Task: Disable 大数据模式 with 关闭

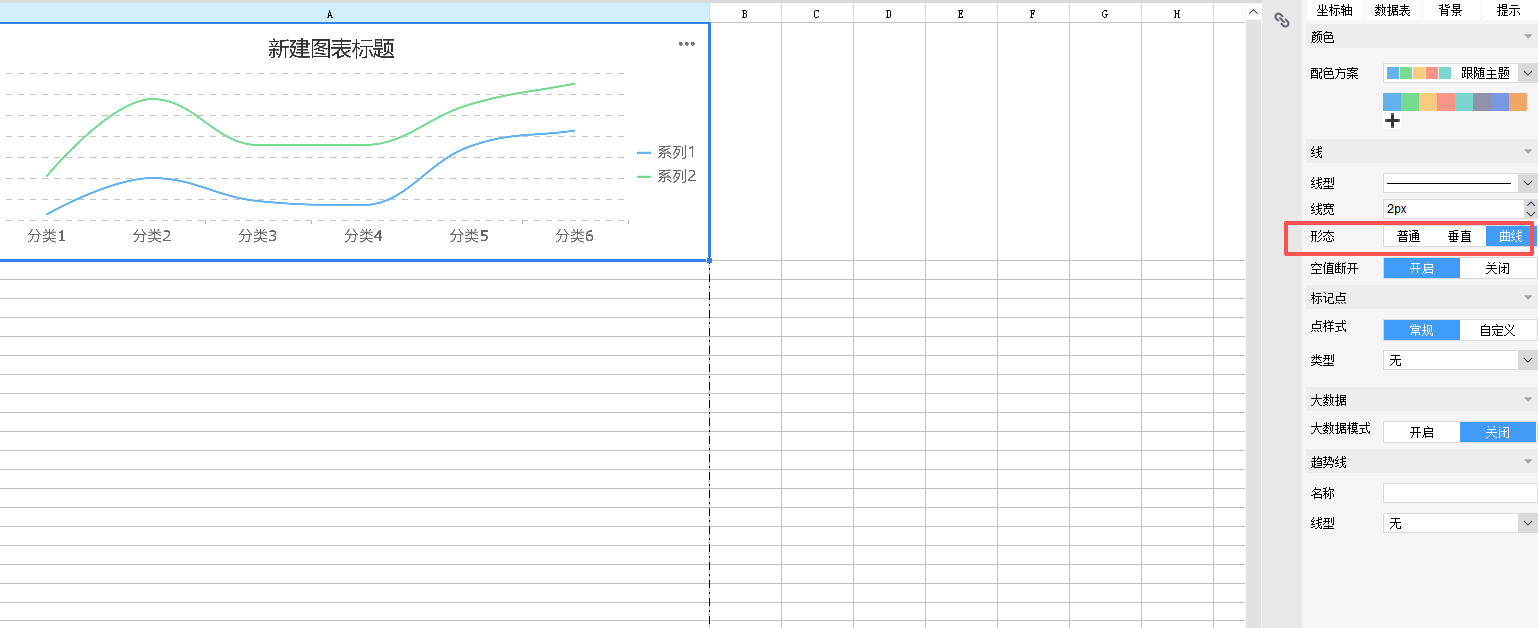Action: pyautogui.click(x=1498, y=432)
